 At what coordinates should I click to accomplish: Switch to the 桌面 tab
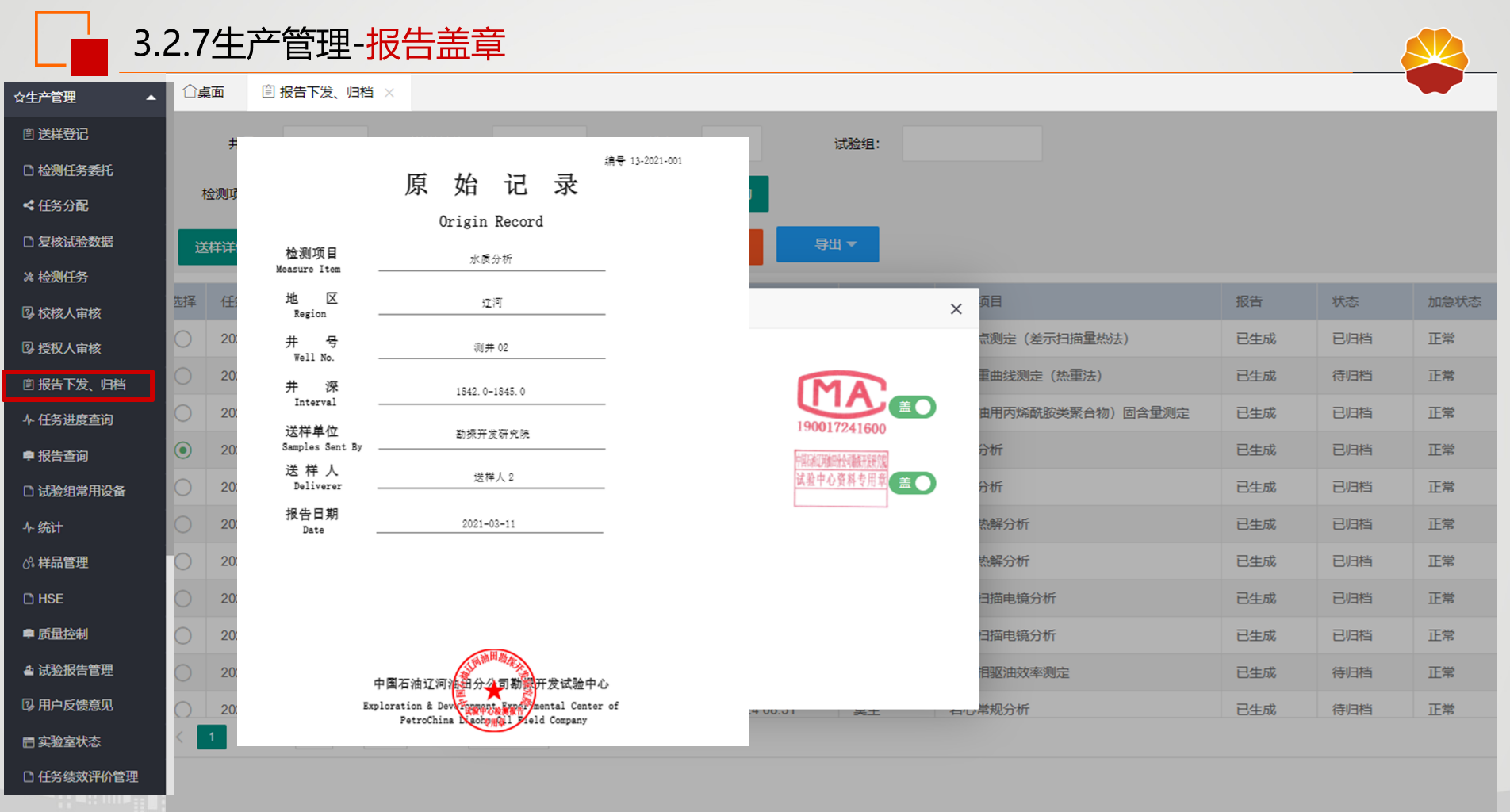coord(204,92)
